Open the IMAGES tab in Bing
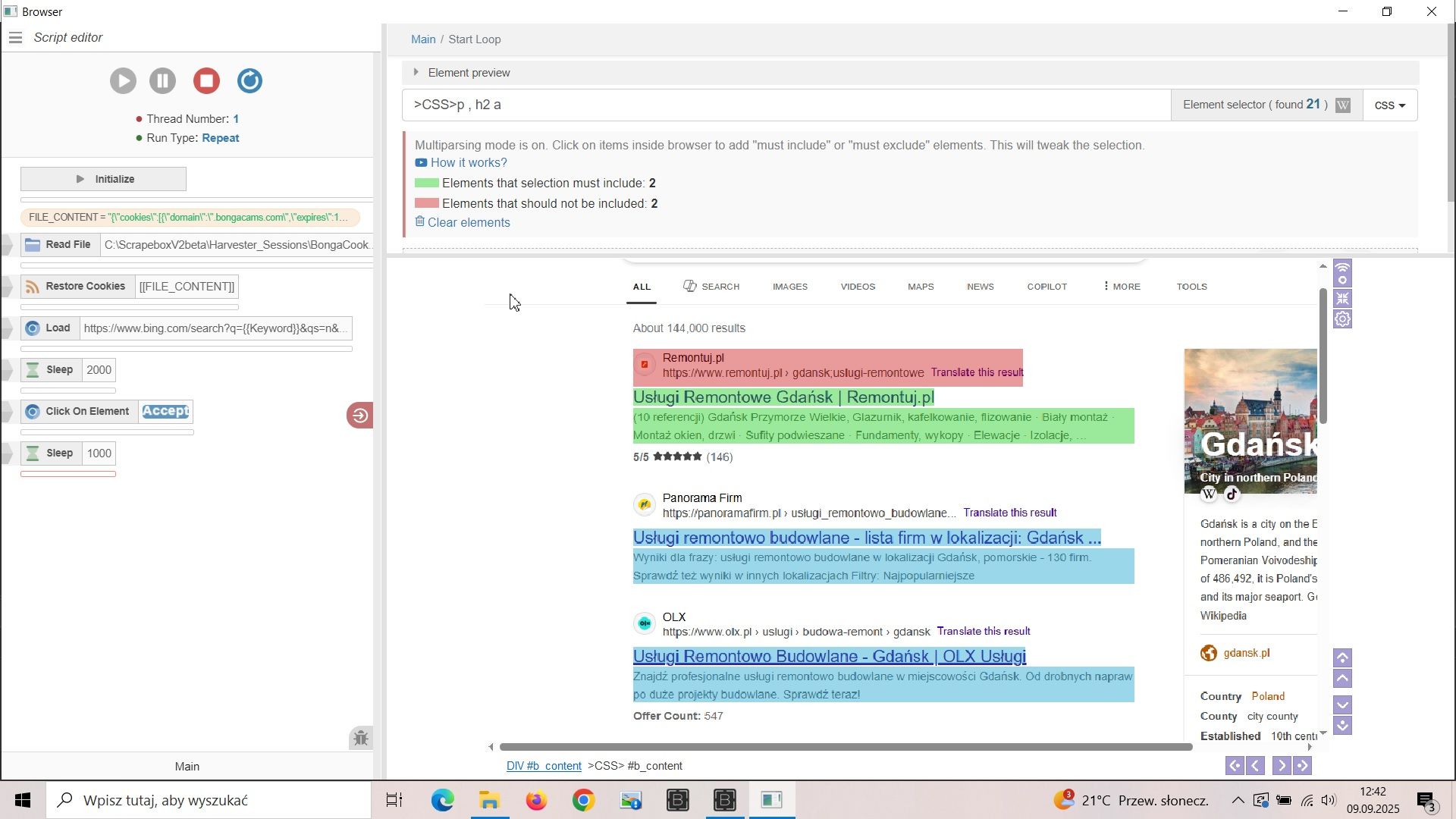Screen dimensions: 1456x819 click(790, 287)
